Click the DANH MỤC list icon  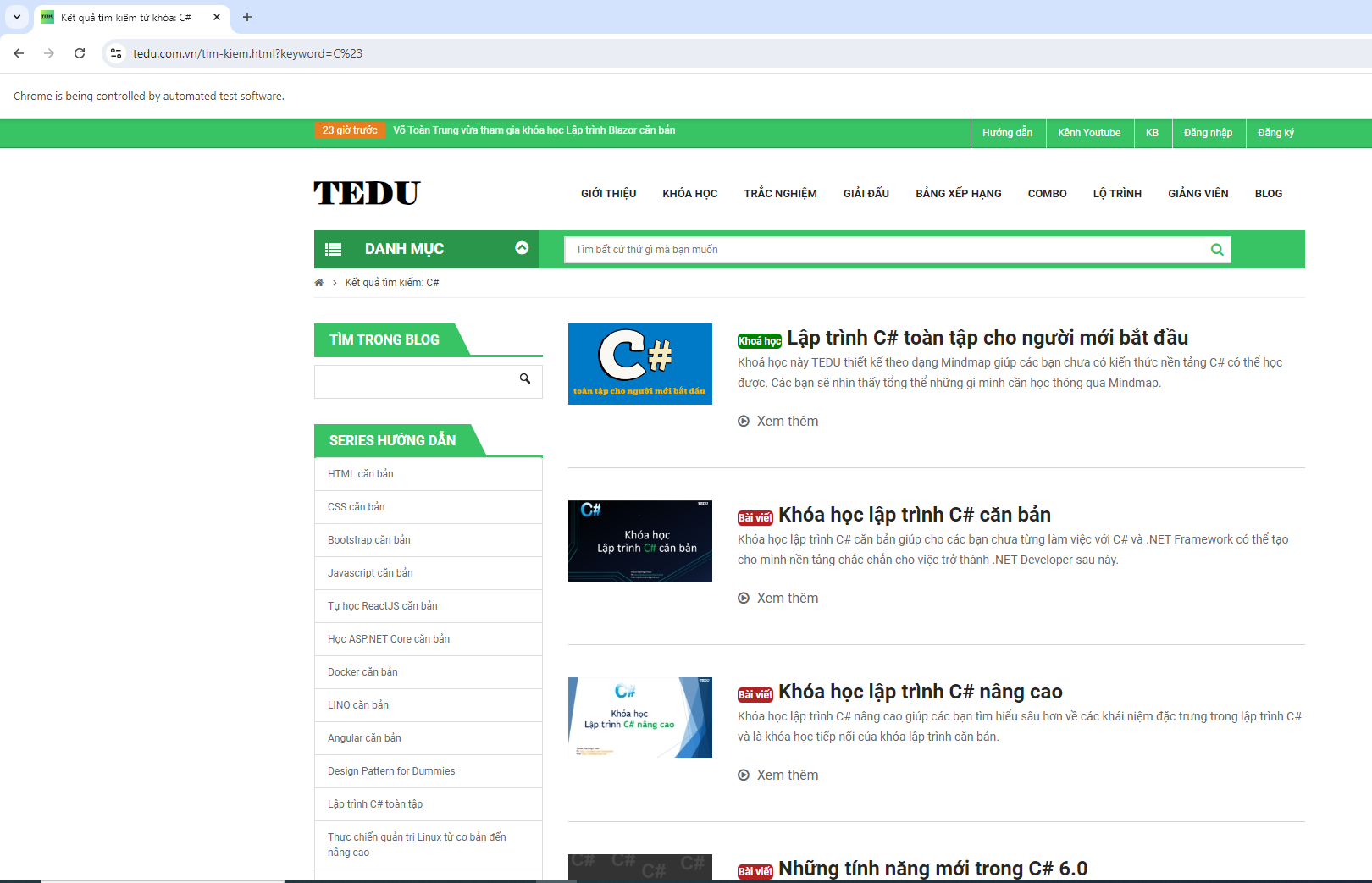pos(334,250)
